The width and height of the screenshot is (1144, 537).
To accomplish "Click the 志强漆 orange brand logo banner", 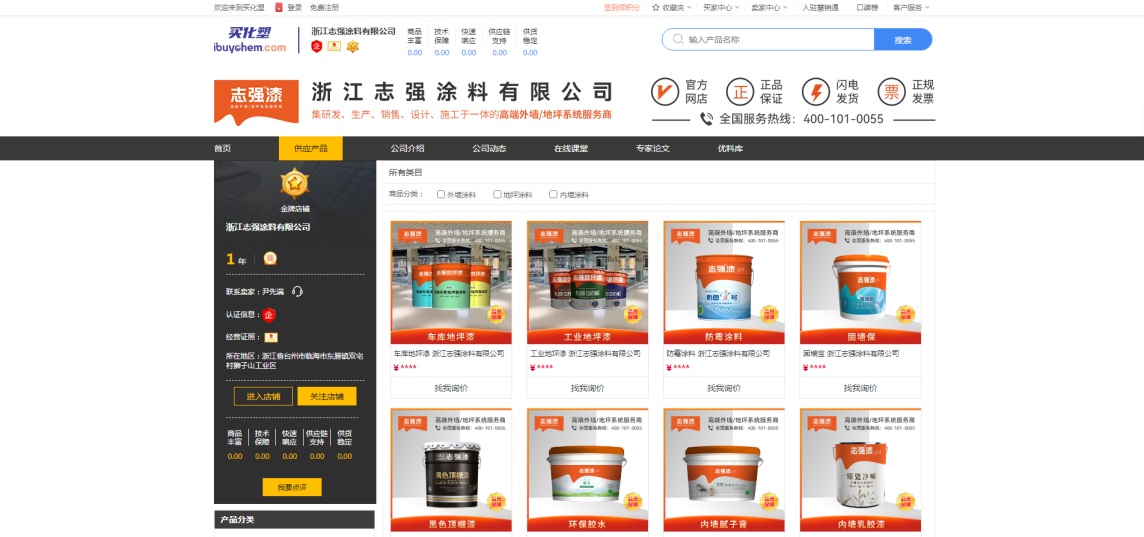I will 256,102.
